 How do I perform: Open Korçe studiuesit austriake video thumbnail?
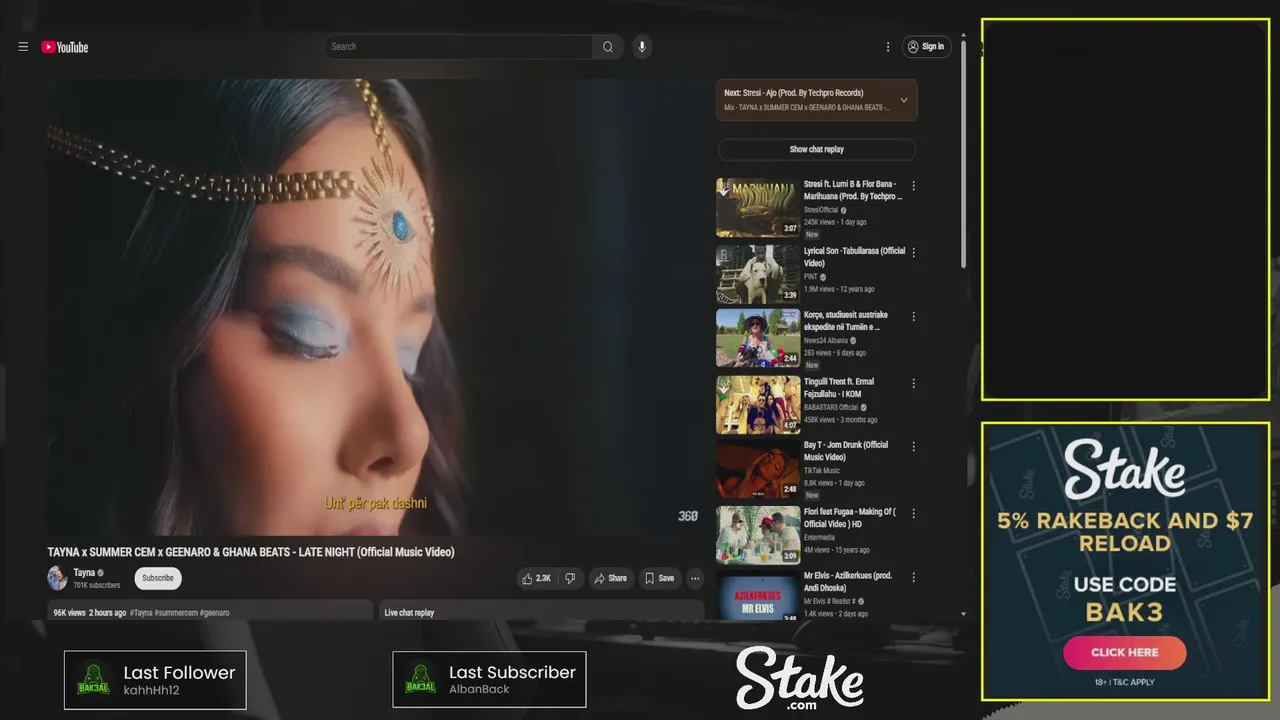[x=758, y=338]
